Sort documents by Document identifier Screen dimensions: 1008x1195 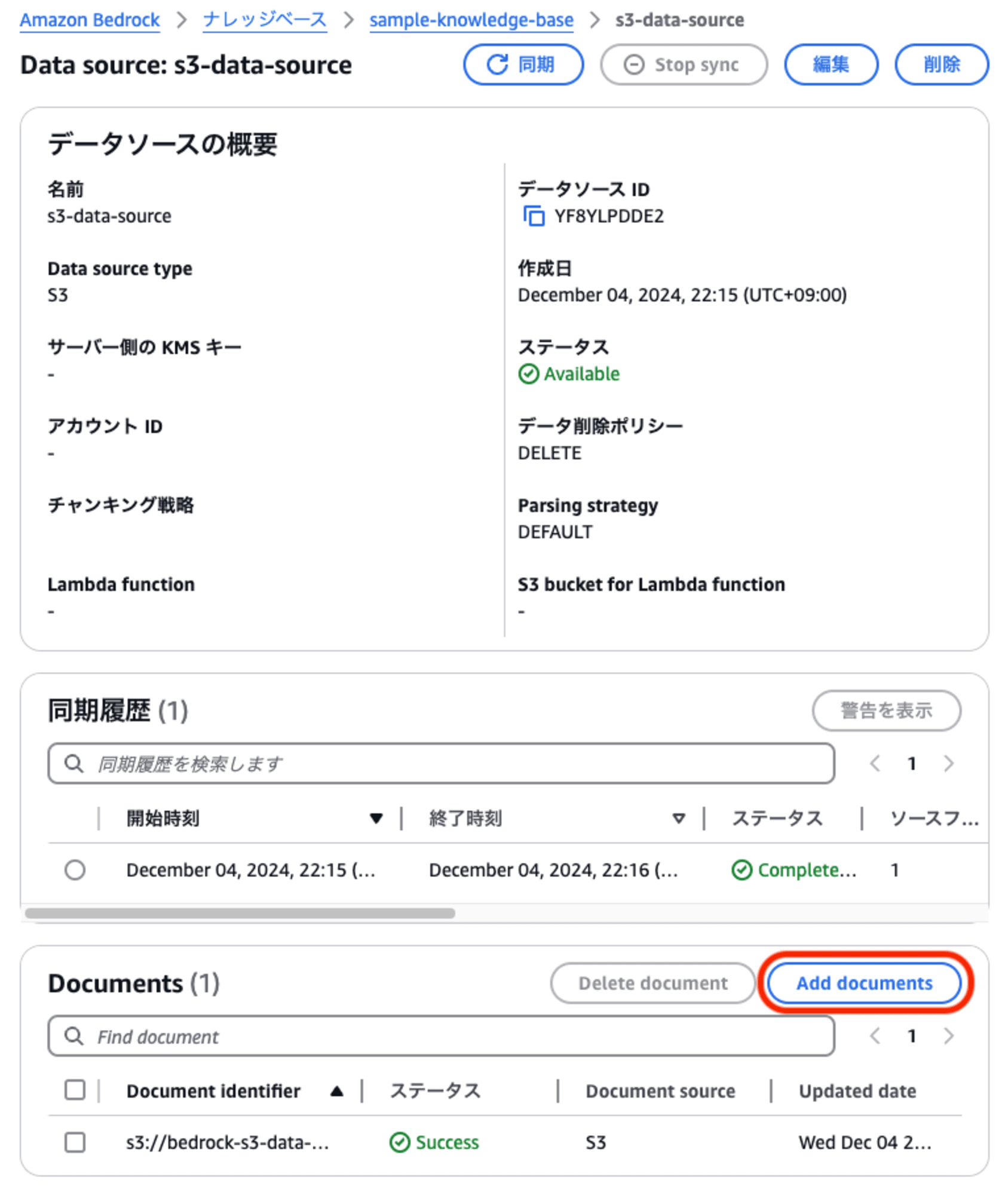tap(336, 1090)
